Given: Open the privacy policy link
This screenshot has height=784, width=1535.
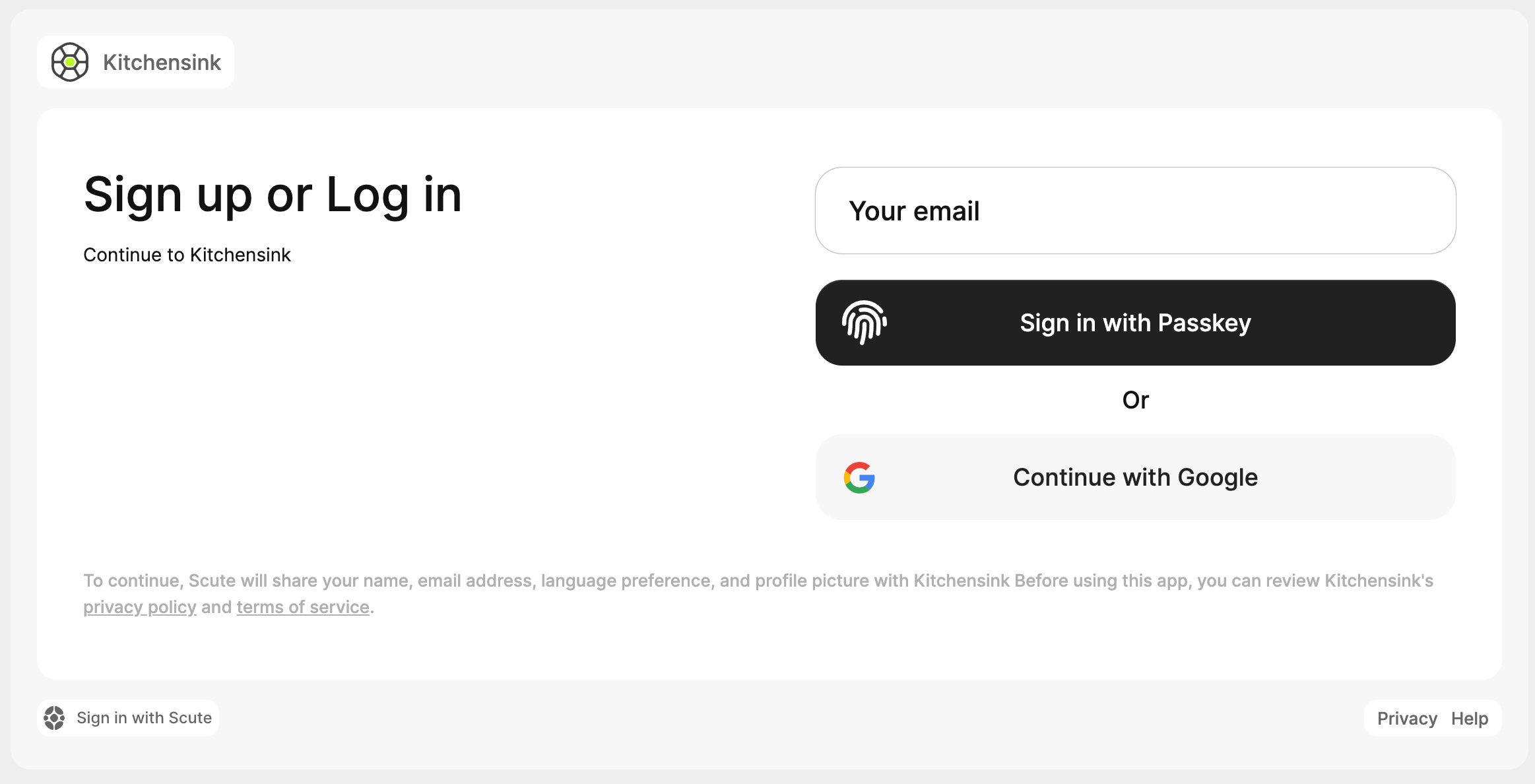Looking at the screenshot, I should pyautogui.click(x=140, y=607).
